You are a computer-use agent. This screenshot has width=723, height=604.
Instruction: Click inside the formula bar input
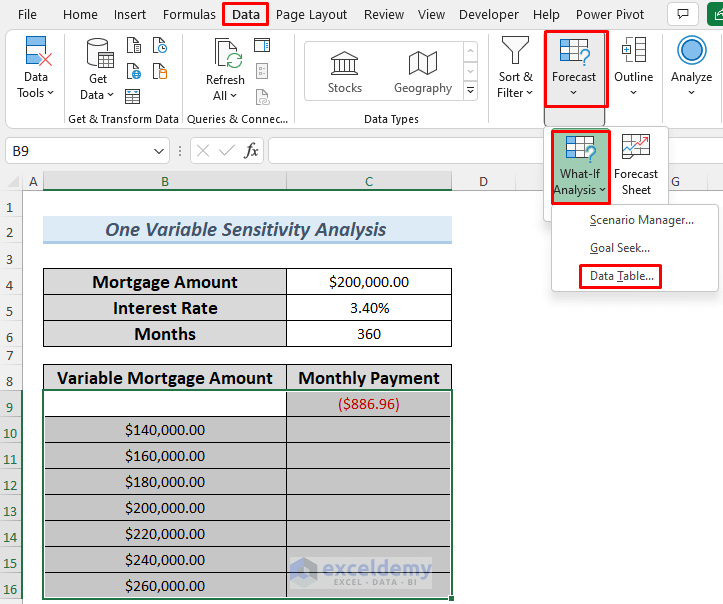[408, 150]
